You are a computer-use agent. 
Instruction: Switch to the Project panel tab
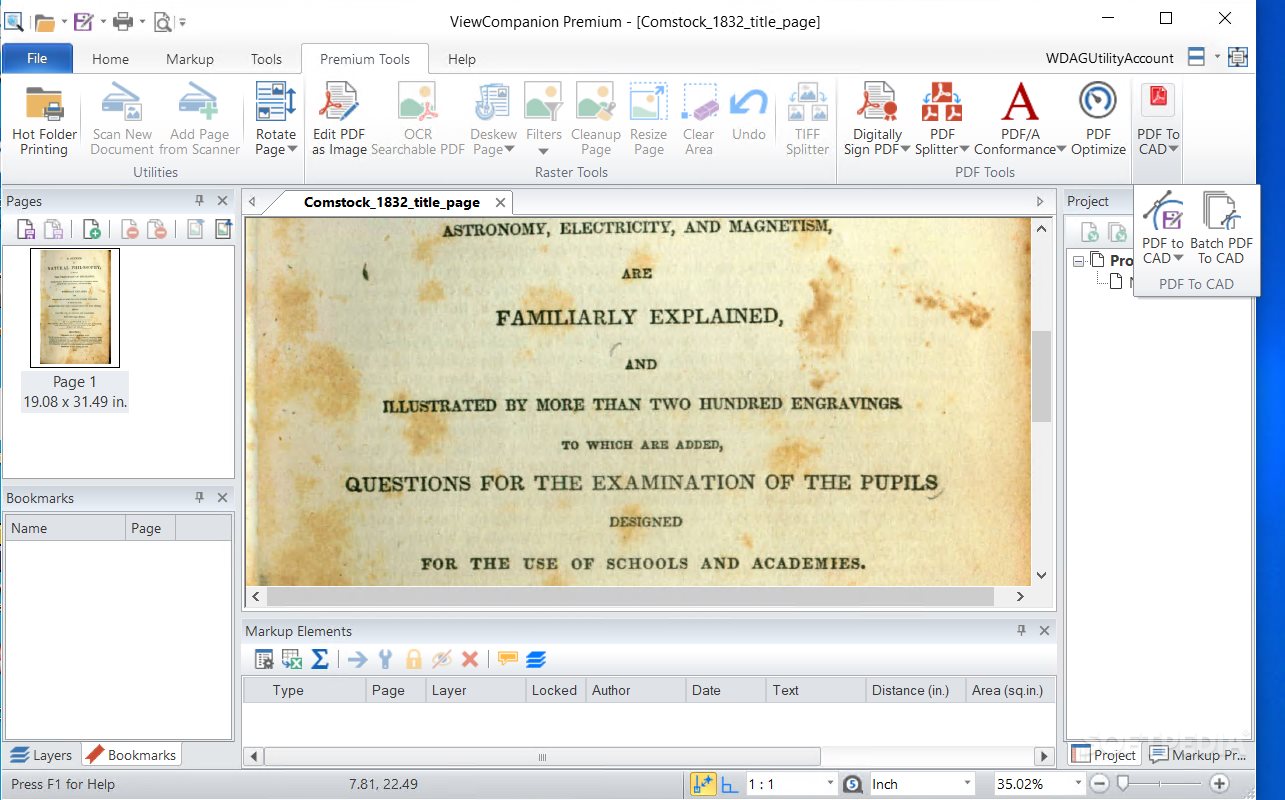1105,755
